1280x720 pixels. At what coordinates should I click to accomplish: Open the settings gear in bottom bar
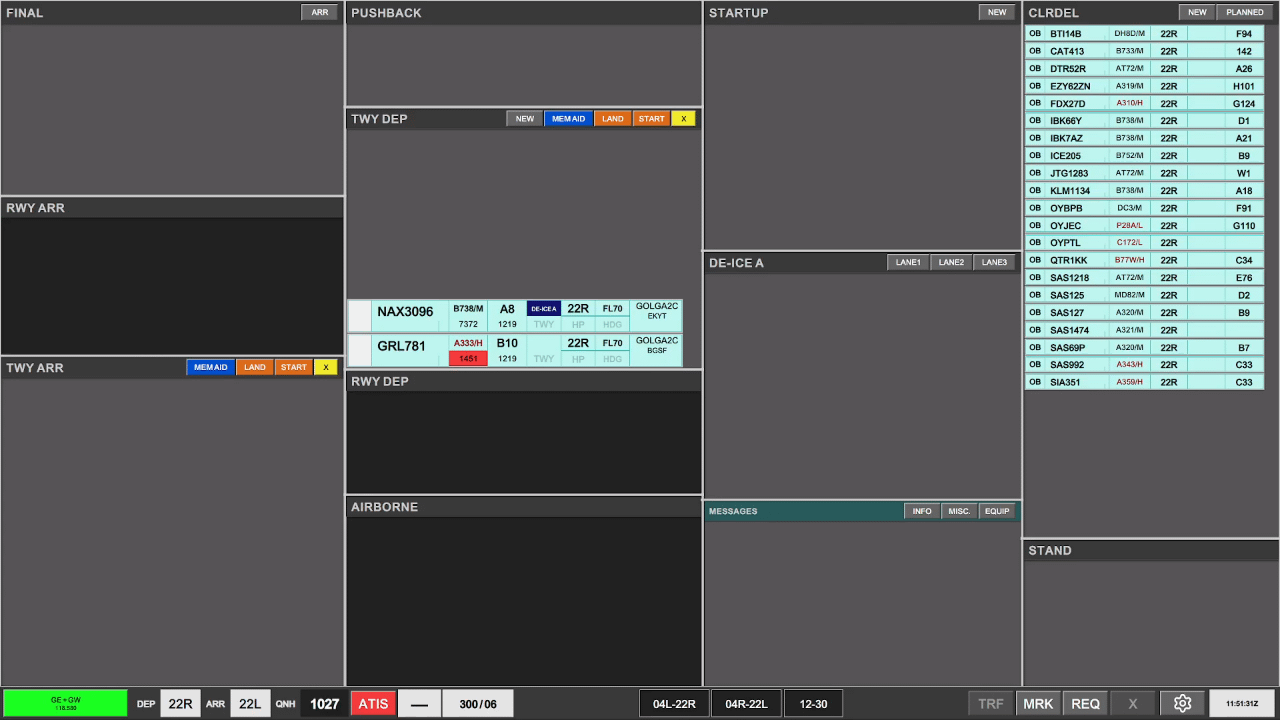pos(1182,703)
